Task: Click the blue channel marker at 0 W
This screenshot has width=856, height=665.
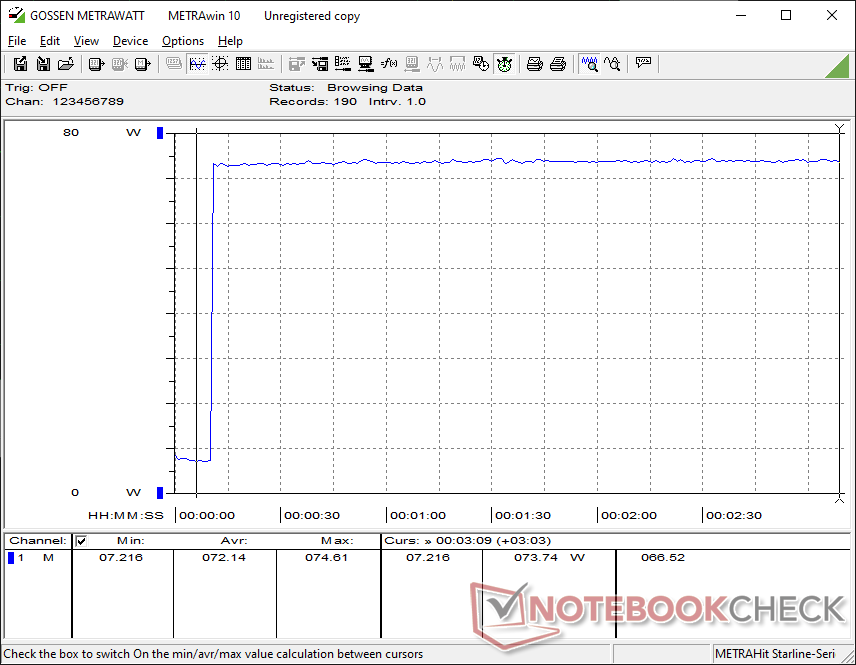Action: (x=159, y=492)
